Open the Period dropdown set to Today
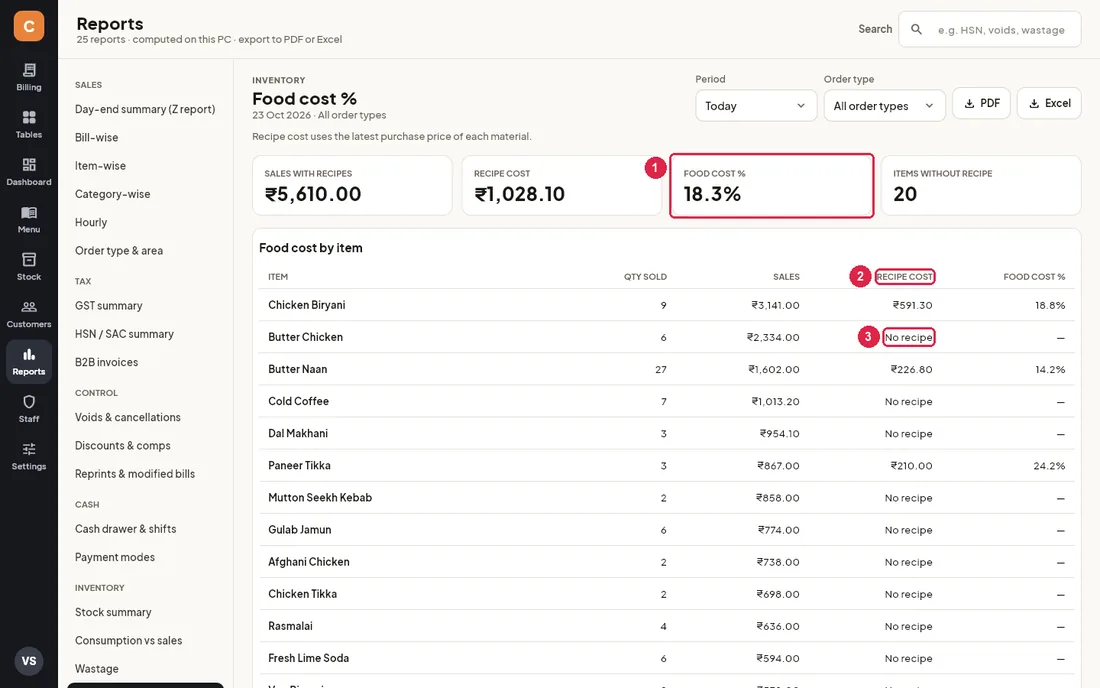 pyautogui.click(x=756, y=106)
